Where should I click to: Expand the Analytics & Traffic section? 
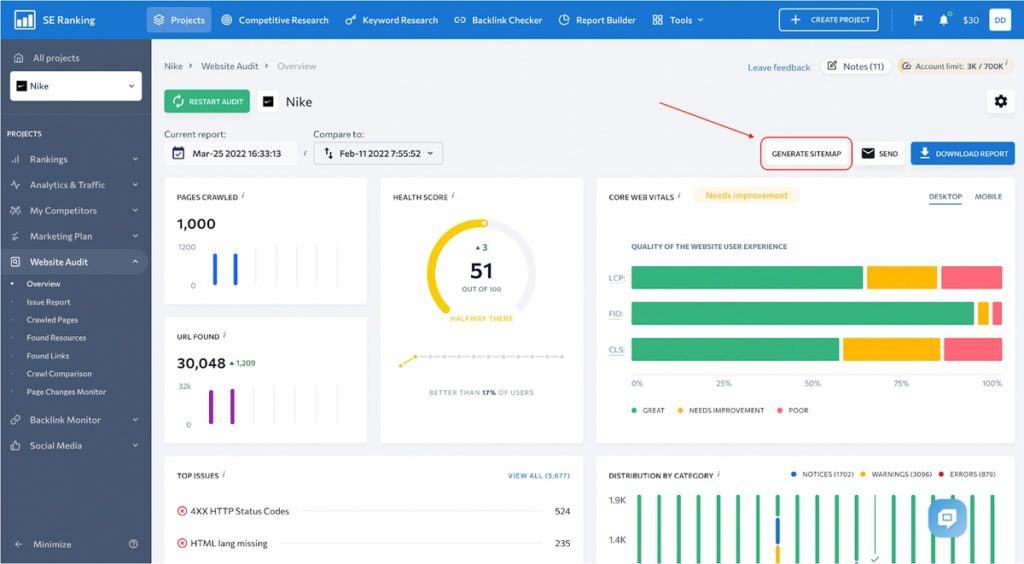click(x=135, y=185)
